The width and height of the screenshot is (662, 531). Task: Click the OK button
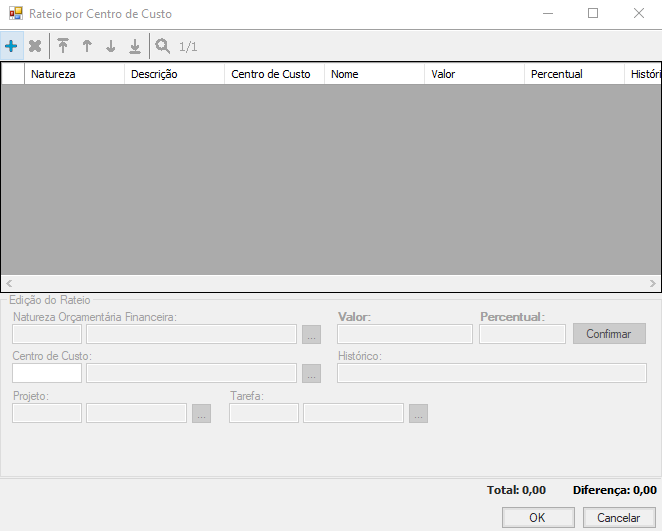tap(537, 518)
